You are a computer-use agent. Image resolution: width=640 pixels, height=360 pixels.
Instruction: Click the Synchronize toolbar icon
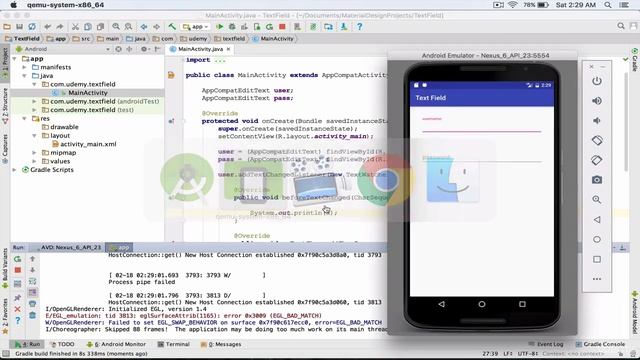click(32, 27)
